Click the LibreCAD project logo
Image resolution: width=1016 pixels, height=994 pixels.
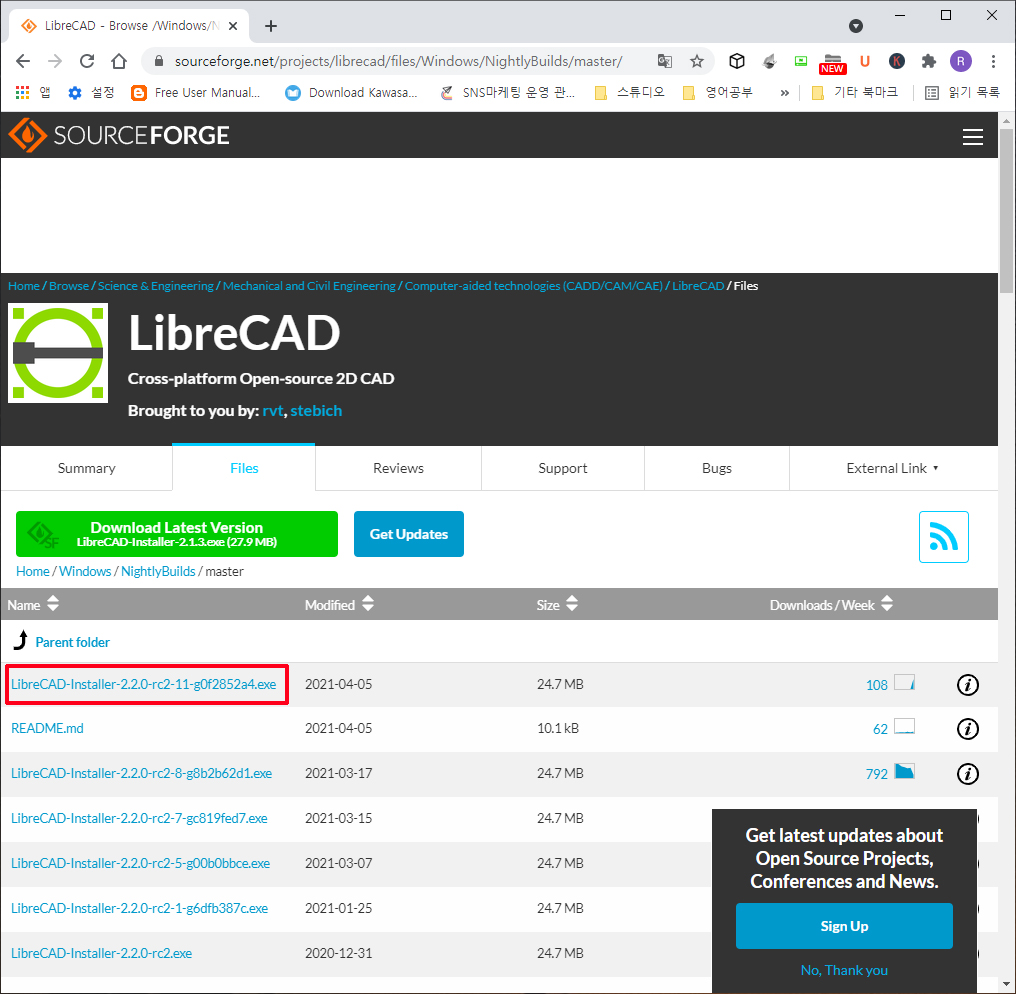coord(58,353)
